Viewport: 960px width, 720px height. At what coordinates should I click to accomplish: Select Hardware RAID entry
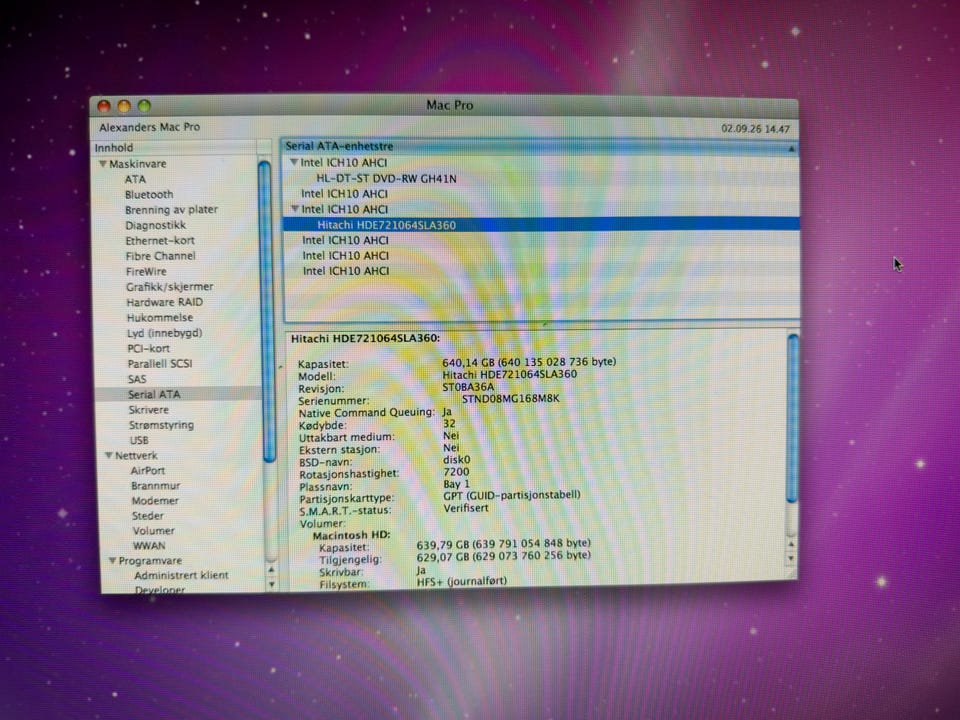[165, 302]
